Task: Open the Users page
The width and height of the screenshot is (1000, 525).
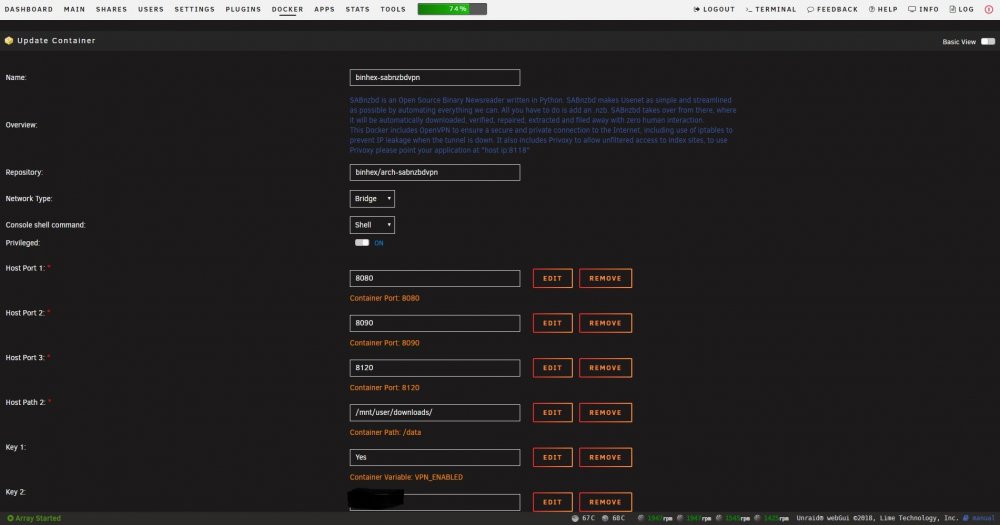Action: 151,10
